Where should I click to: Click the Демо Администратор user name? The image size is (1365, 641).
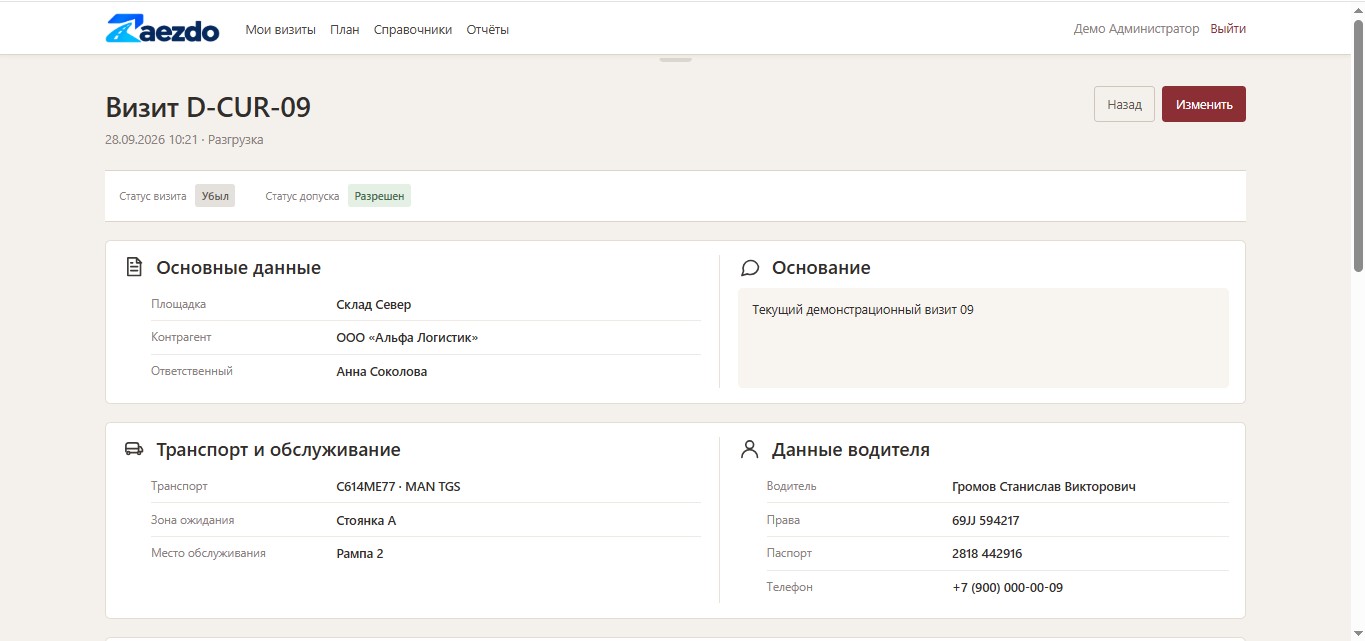coord(1136,29)
